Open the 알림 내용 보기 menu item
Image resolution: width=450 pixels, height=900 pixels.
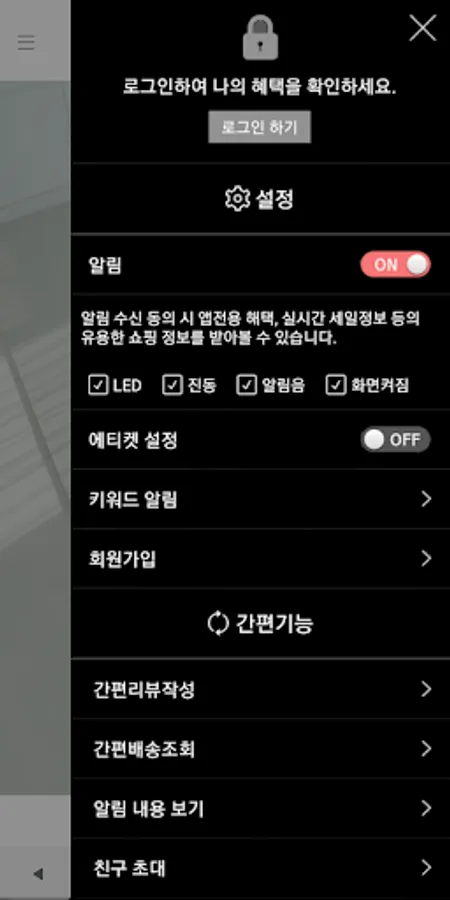point(261,809)
